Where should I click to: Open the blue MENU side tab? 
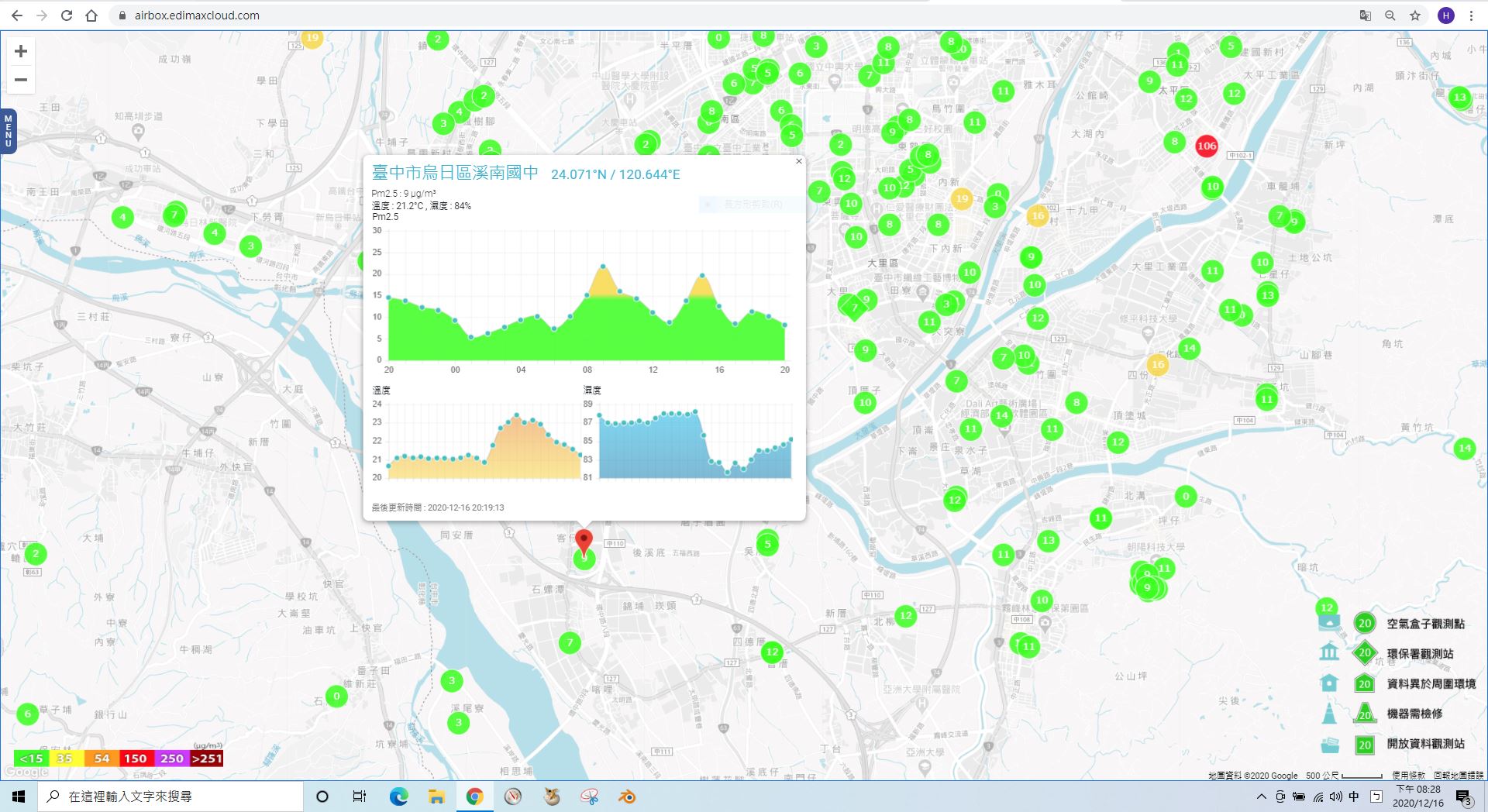8,131
